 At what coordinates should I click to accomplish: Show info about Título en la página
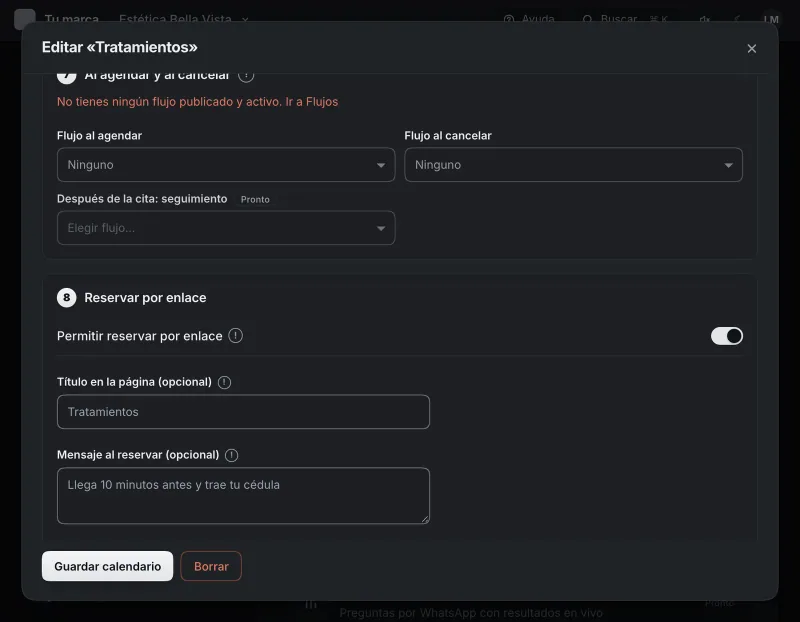pyautogui.click(x=224, y=382)
